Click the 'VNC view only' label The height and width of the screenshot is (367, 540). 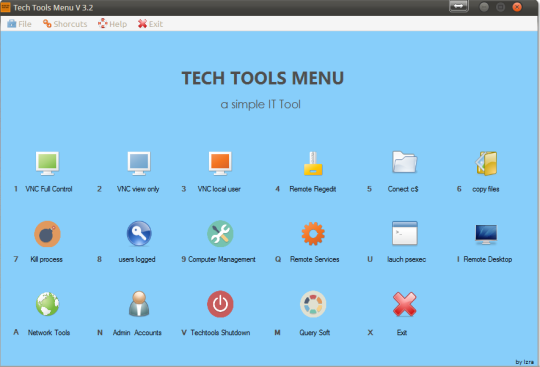[138, 189]
